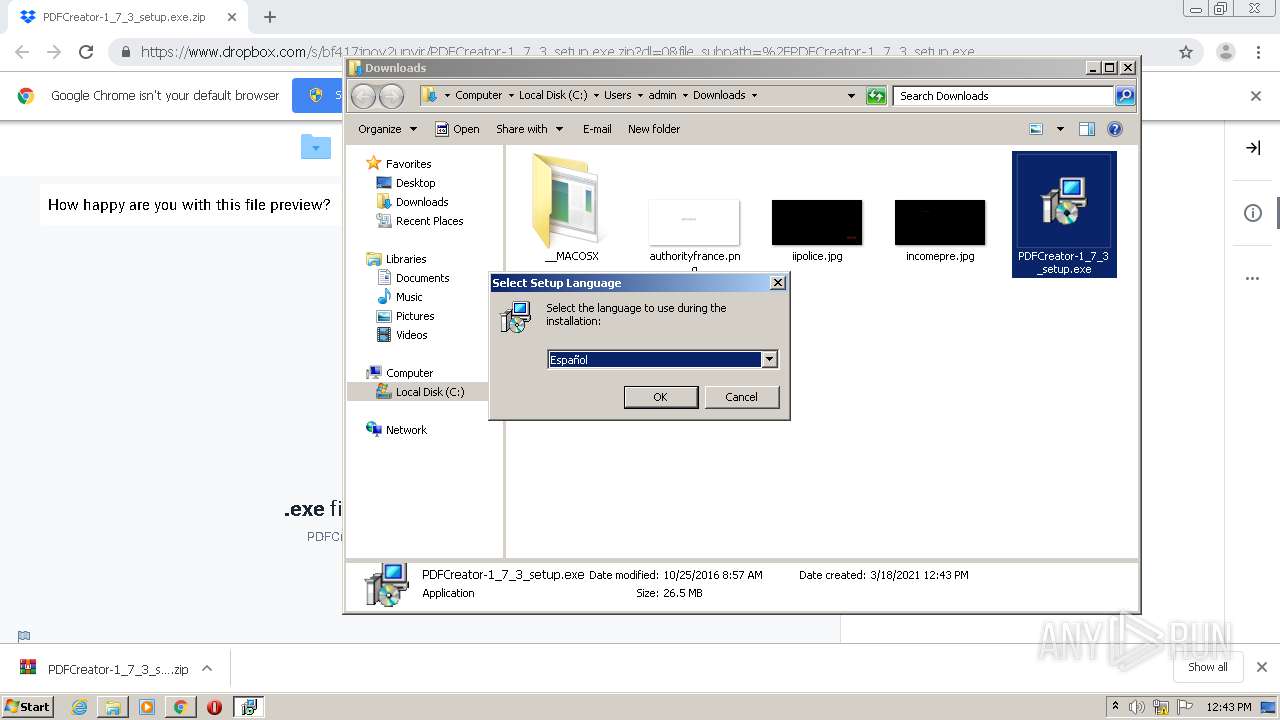Viewport: 1280px width, 720px height.
Task: Open address bar history dropdown
Action: pos(851,96)
